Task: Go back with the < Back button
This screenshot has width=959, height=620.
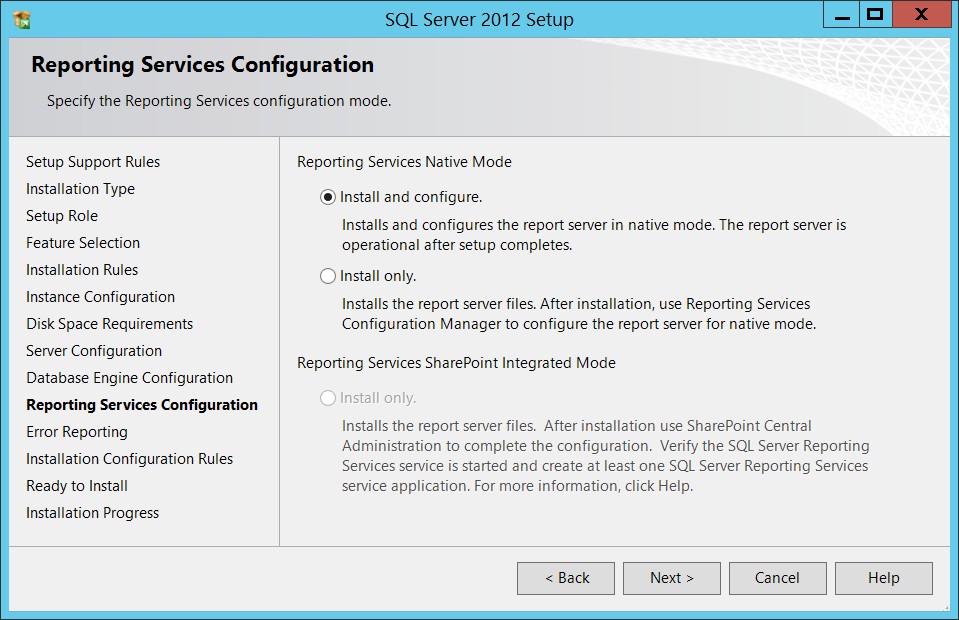Action: [x=566, y=578]
